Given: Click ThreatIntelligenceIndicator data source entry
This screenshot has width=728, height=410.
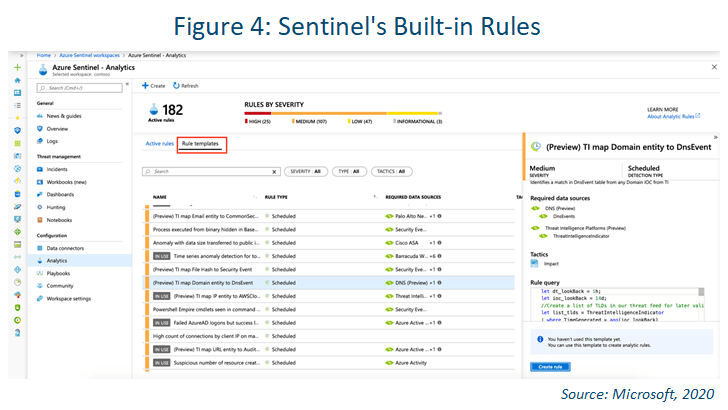Looking at the screenshot, I should (580, 236).
